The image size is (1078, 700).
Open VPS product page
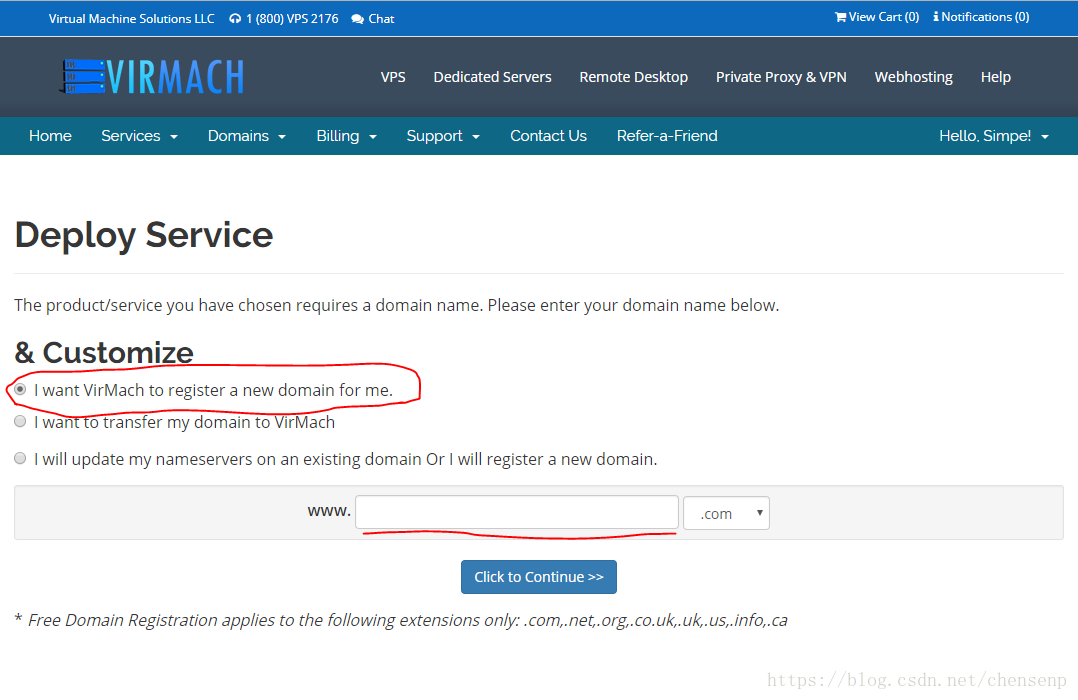393,77
